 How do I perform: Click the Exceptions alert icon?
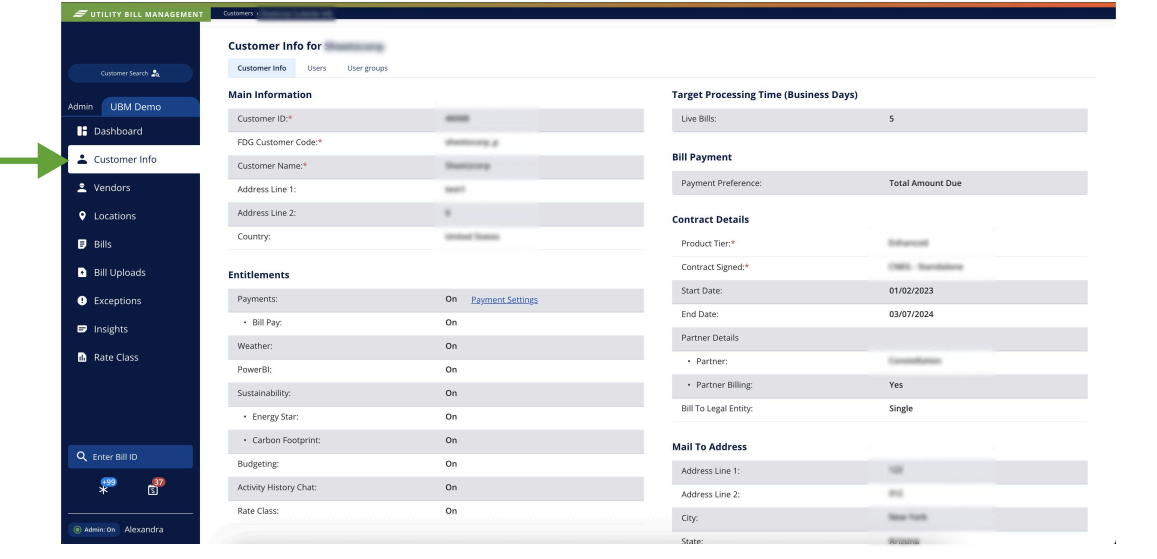82,301
